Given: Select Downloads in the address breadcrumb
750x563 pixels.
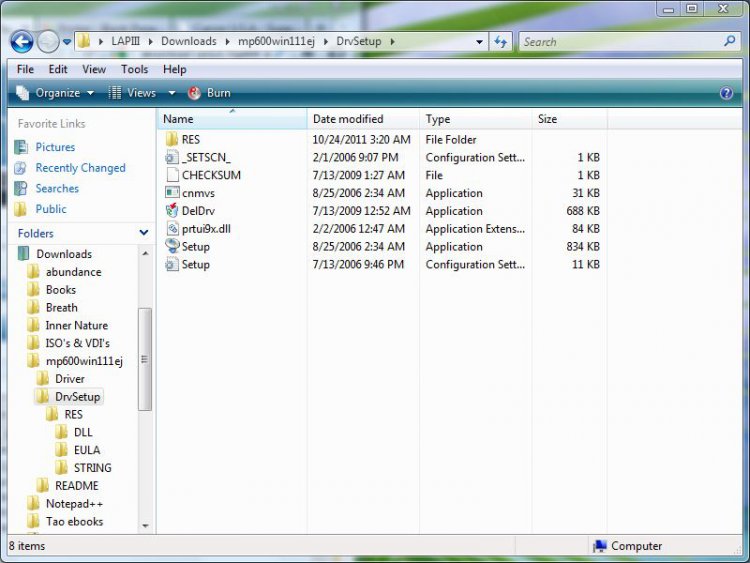Looking at the screenshot, I should pyautogui.click(x=188, y=41).
